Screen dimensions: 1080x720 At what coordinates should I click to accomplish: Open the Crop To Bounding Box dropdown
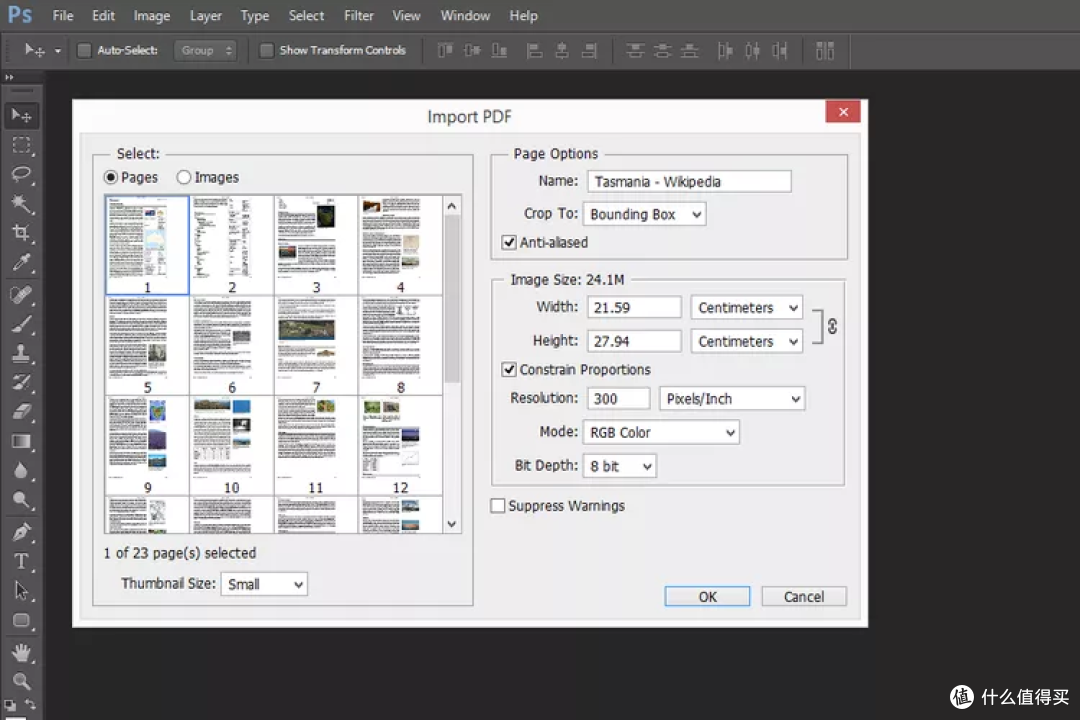[x=645, y=214]
